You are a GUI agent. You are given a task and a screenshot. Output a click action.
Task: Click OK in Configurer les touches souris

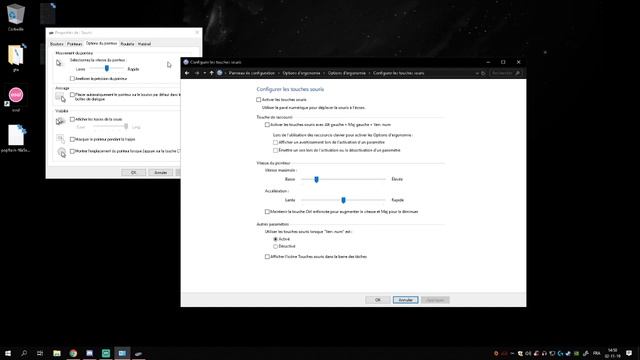378,300
